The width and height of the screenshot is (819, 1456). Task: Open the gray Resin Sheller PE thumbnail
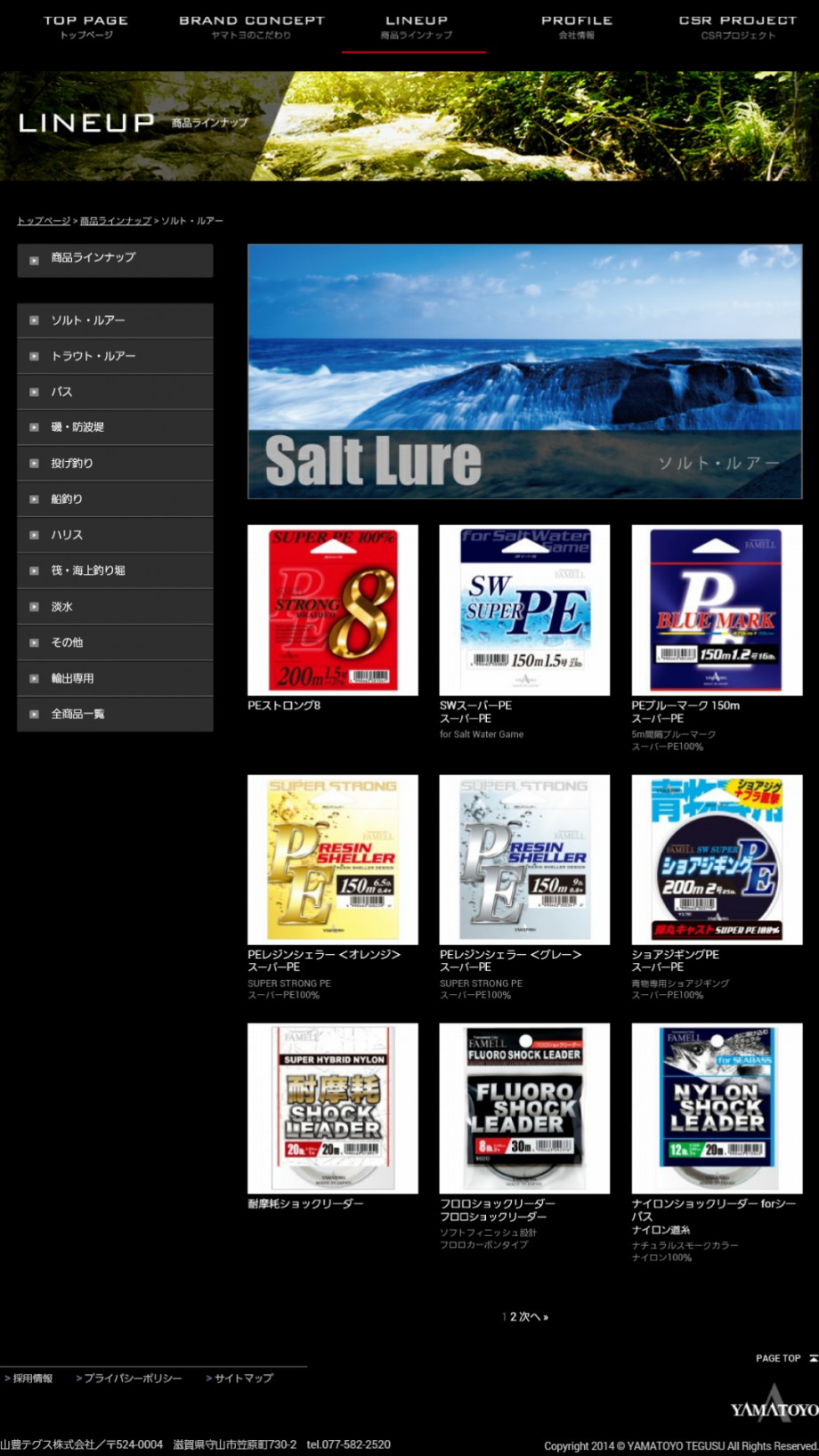[x=524, y=859]
